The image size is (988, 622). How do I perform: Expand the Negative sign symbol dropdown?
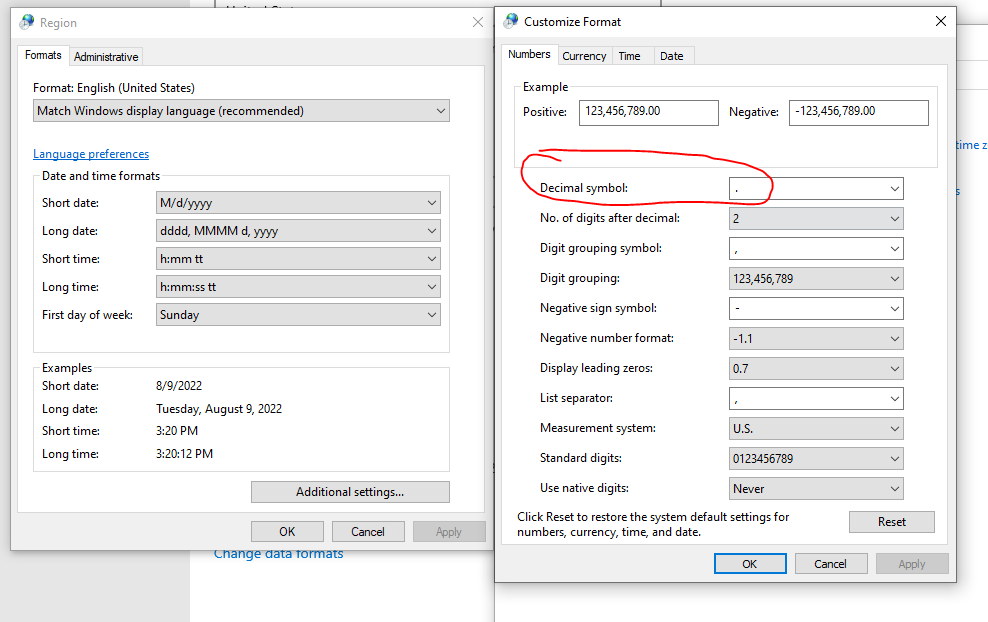(816, 308)
